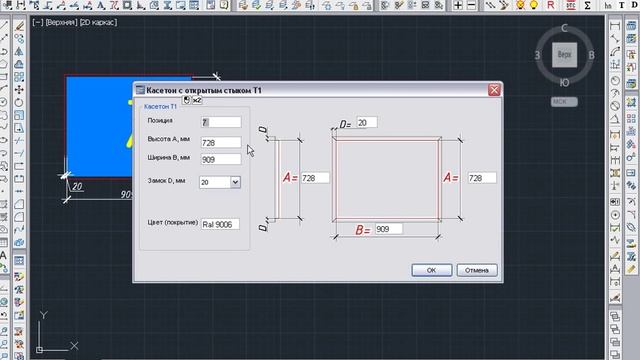Click the plus icon in top toolbar

[x=458, y=5]
